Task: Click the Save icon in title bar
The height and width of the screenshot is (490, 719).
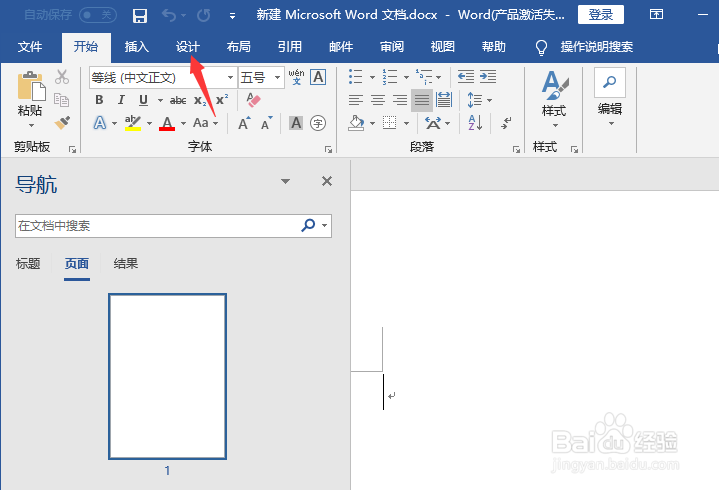Action: [140, 16]
